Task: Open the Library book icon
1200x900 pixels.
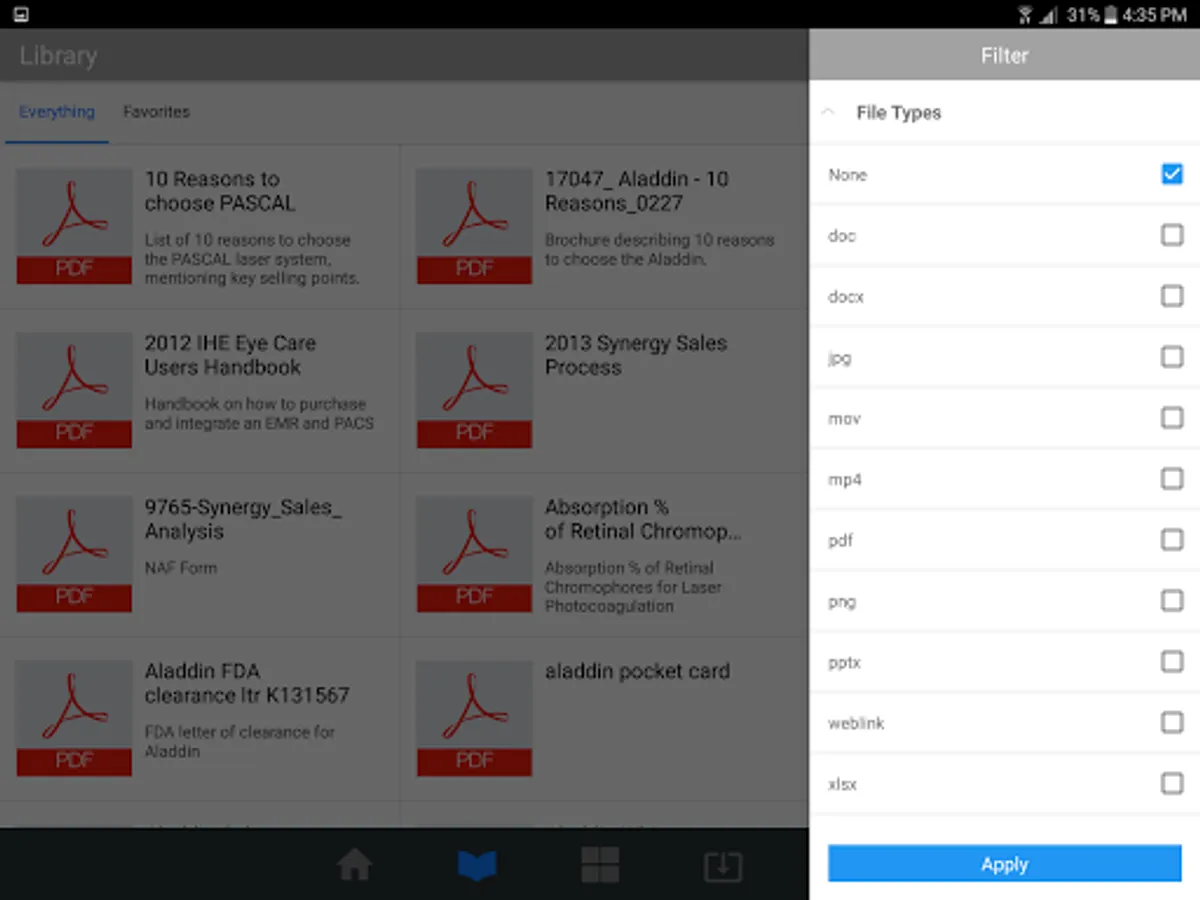Action: click(x=477, y=865)
